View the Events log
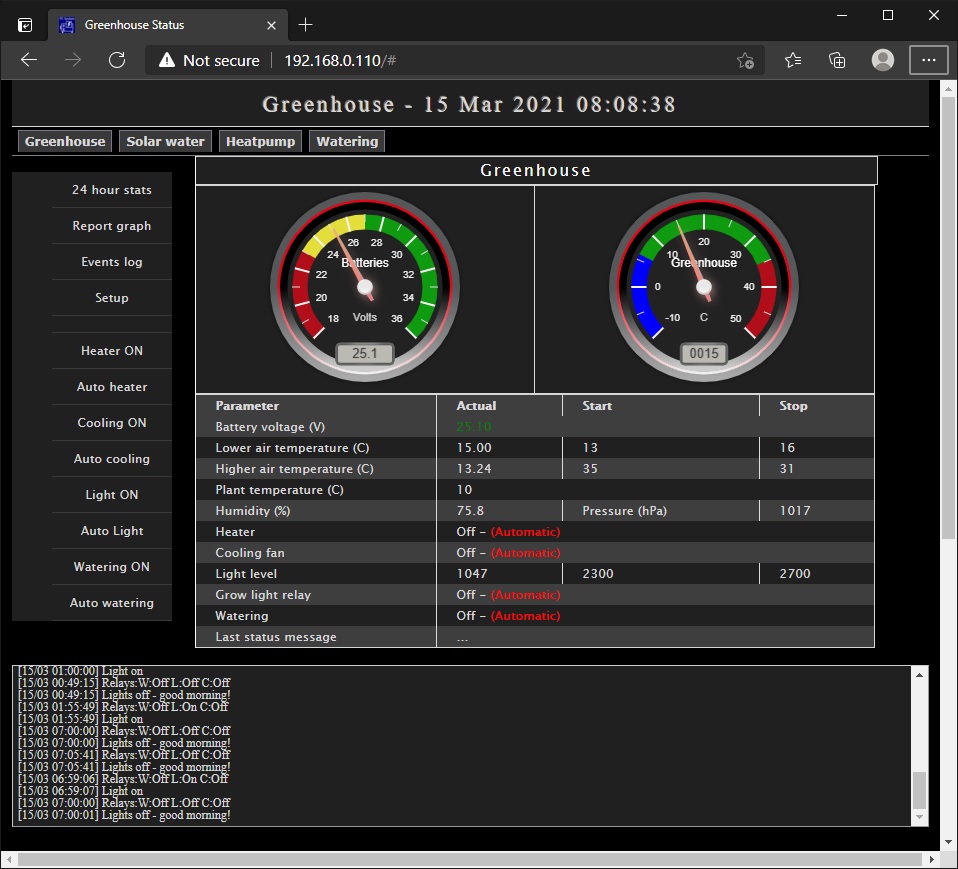The width and height of the screenshot is (958, 869). (112, 262)
